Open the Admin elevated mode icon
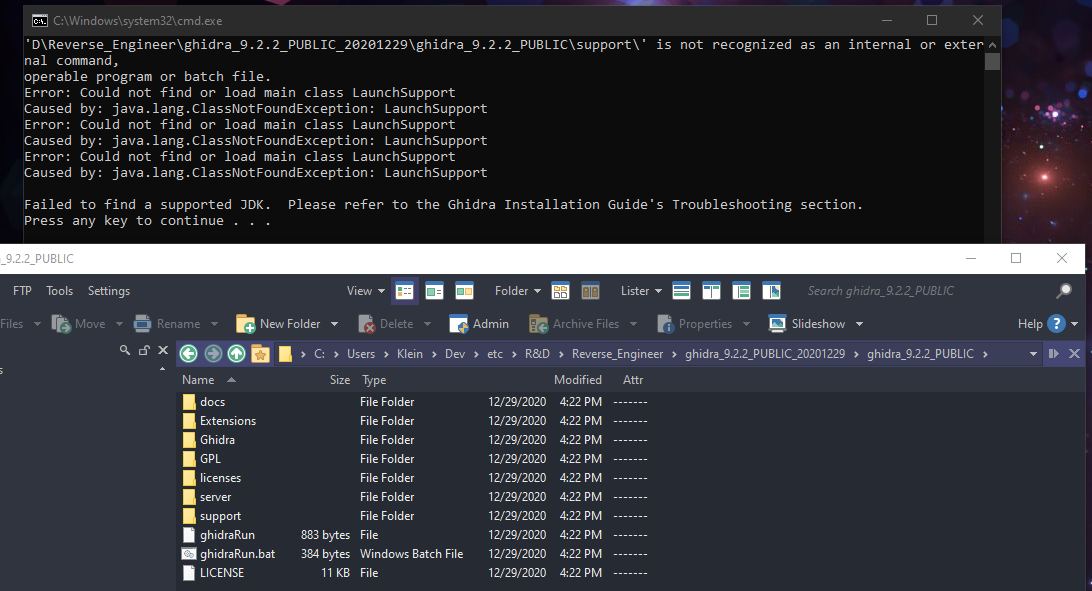Image resolution: width=1092 pixels, height=591 pixels. tap(479, 323)
